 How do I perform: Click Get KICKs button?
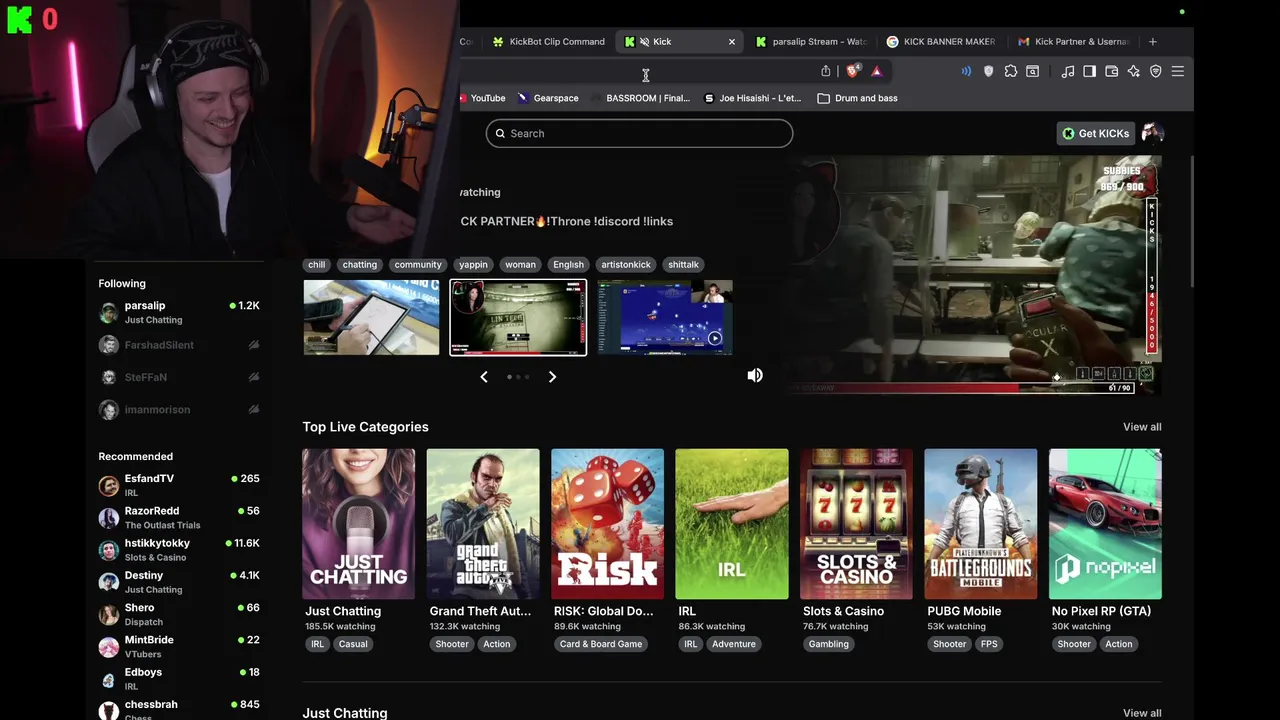(x=1096, y=133)
